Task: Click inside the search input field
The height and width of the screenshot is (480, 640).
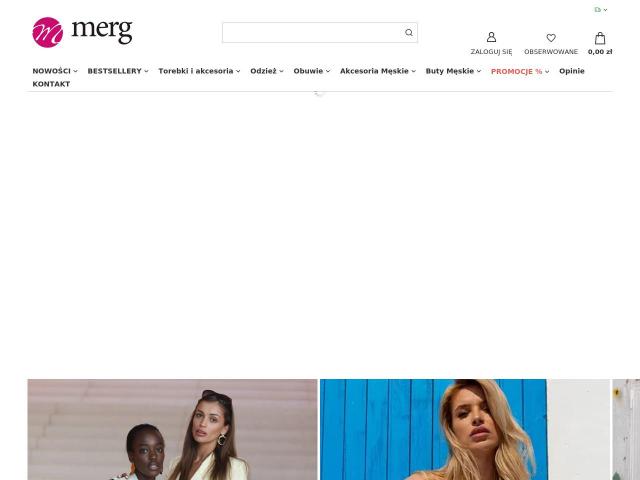Action: tap(312, 33)
